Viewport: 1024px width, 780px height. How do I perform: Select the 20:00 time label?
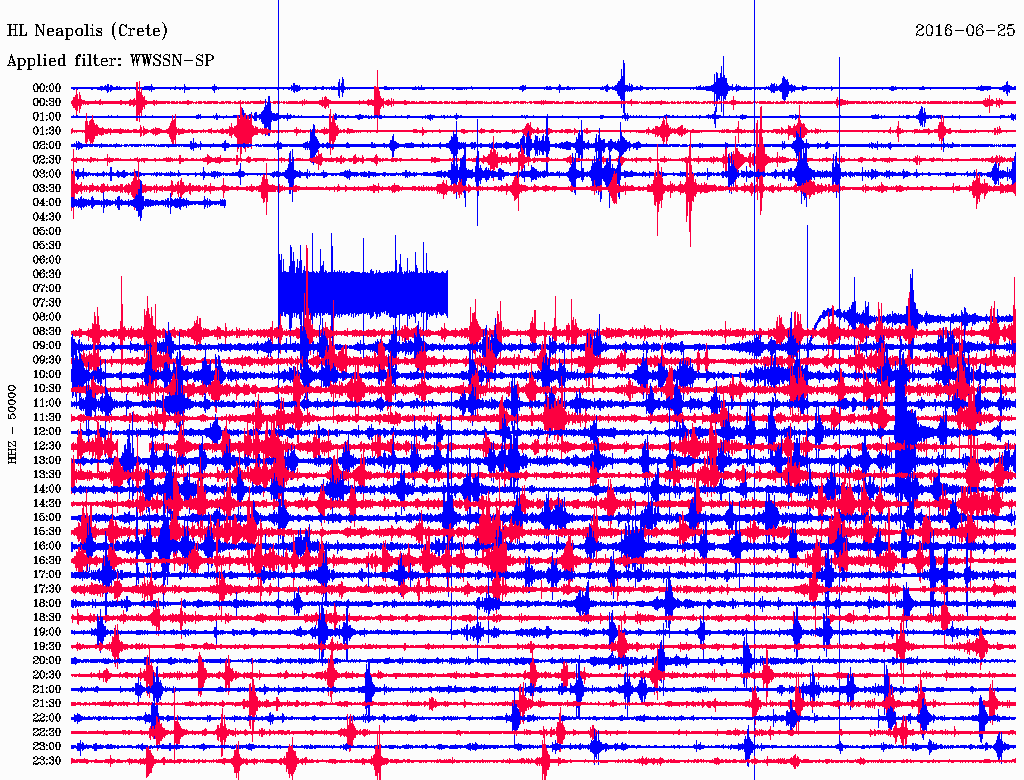tap(47, 661)
